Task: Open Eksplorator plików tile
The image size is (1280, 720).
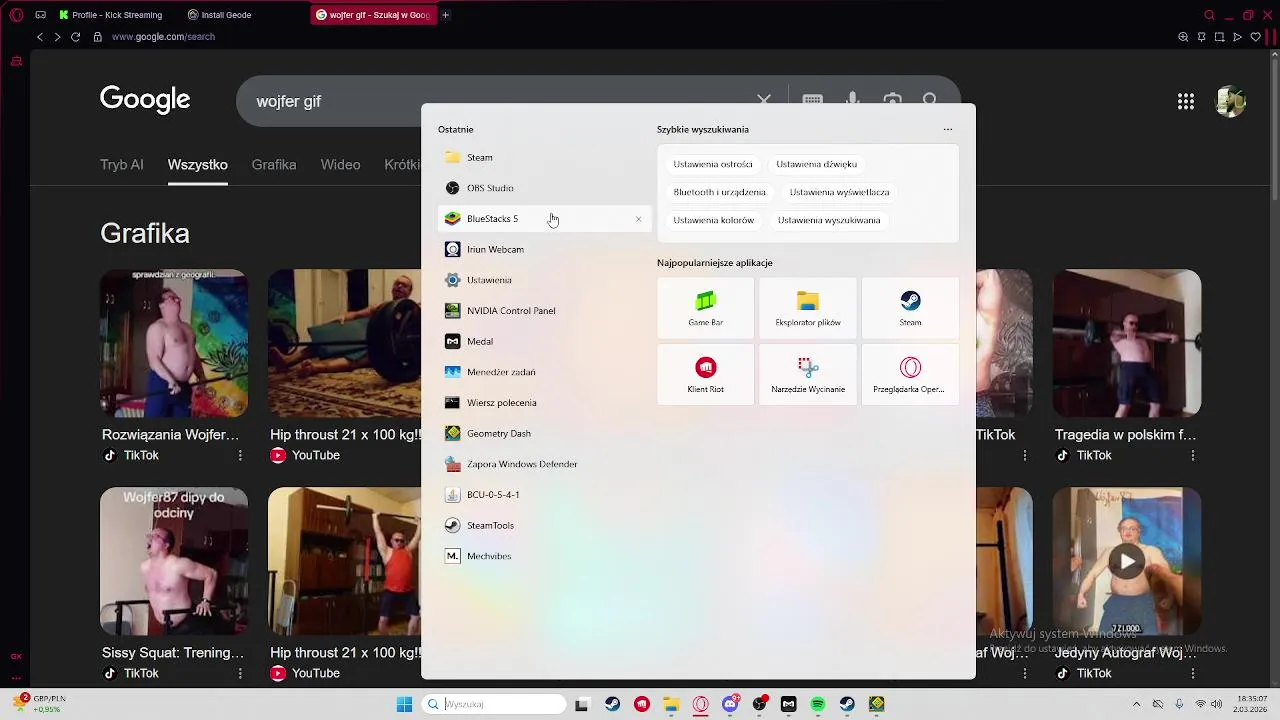Action: (808, 308)
